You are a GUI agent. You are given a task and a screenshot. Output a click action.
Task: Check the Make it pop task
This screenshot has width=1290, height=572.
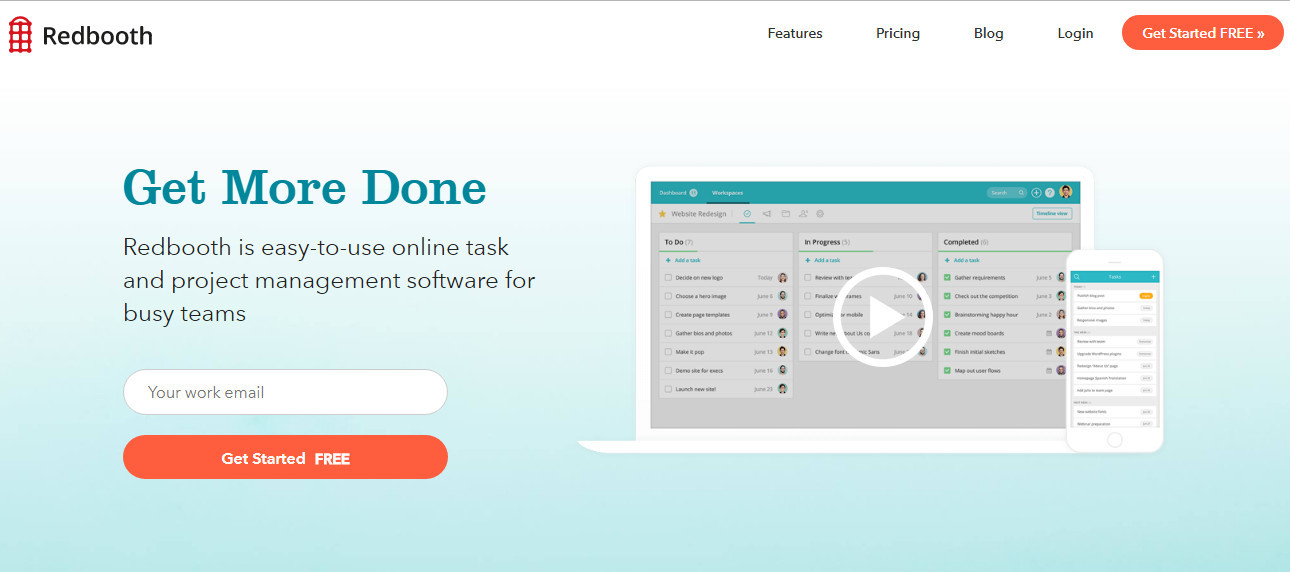pos(668,352)
